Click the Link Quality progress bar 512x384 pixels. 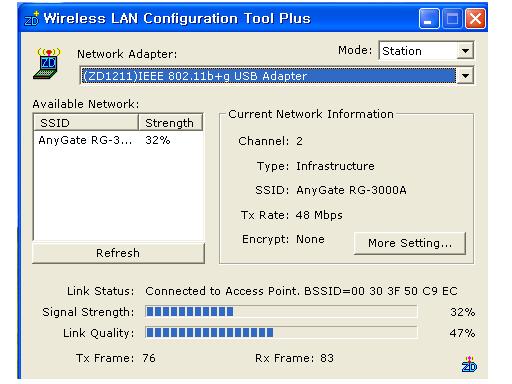(x=281, y=332)
